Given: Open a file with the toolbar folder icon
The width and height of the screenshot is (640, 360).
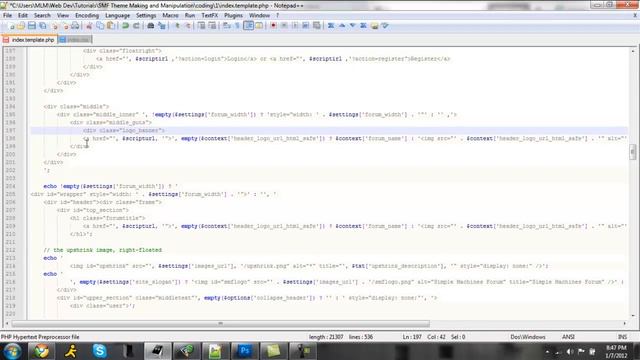Looking at the screenshot, I should point(21,26).
